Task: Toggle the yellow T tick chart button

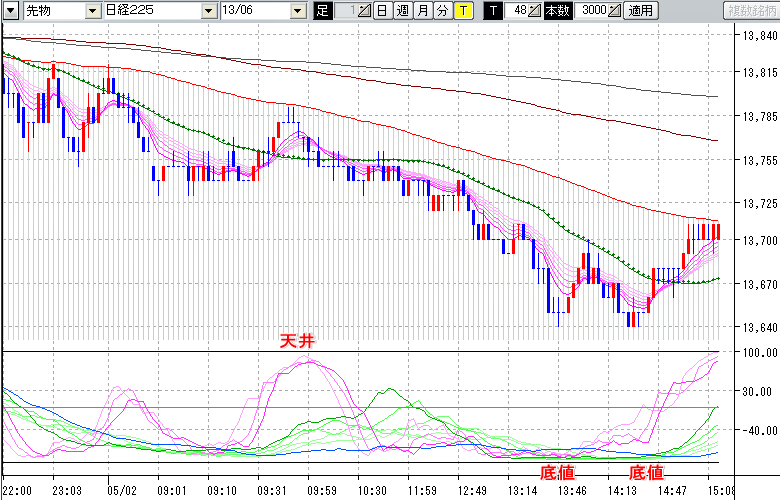Action: tap(463, 11)
